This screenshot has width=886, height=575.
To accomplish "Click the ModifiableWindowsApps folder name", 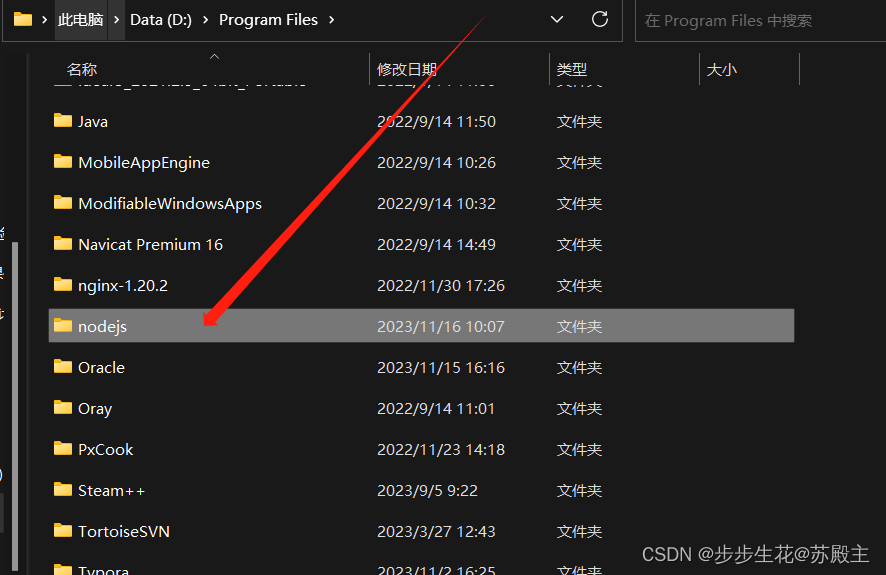I will pyautogui.click(x=170, y=203).
